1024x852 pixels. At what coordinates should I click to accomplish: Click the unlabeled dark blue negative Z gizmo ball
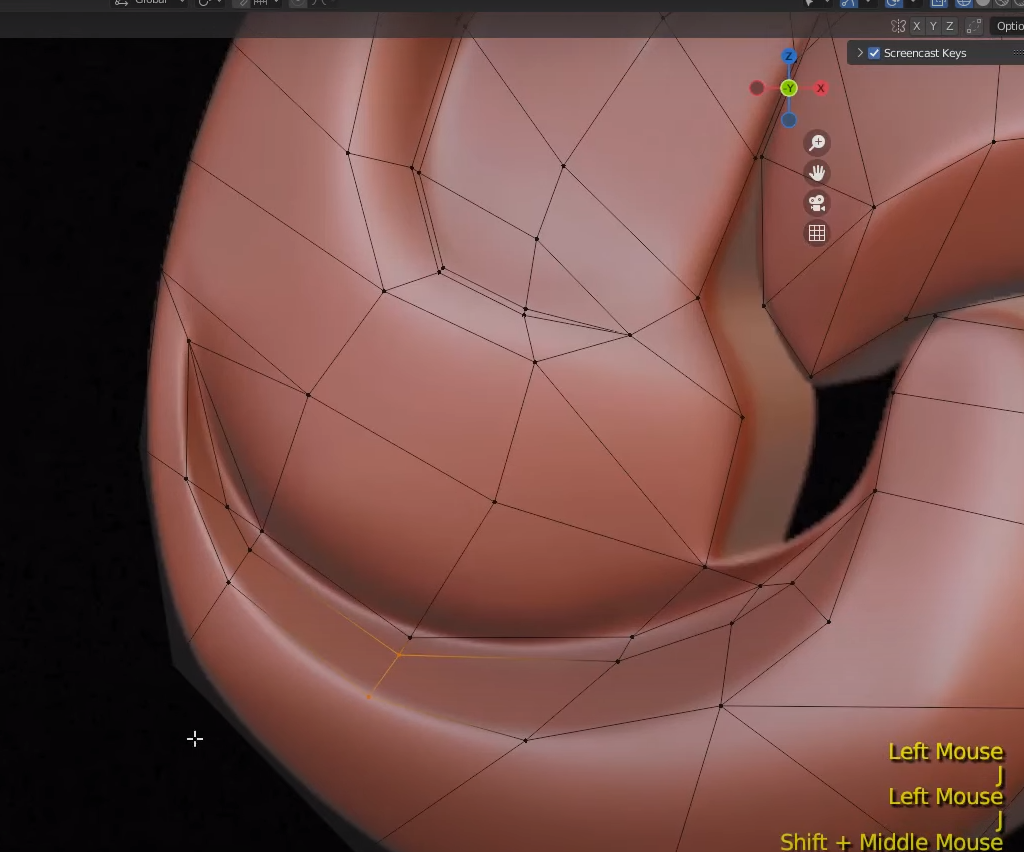(789, 120)
